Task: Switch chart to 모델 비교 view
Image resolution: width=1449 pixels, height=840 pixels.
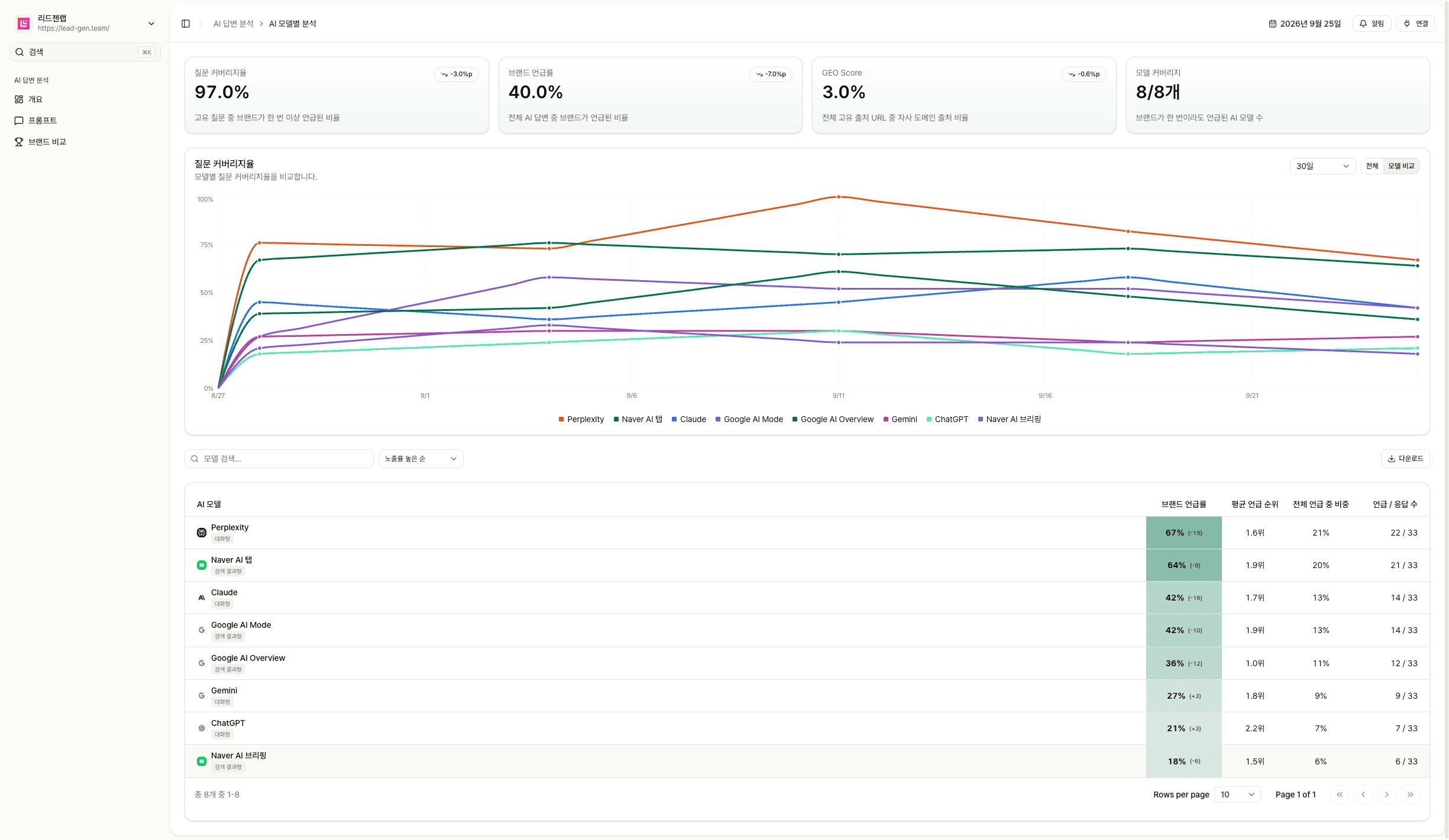Action: pos(1401,166)
